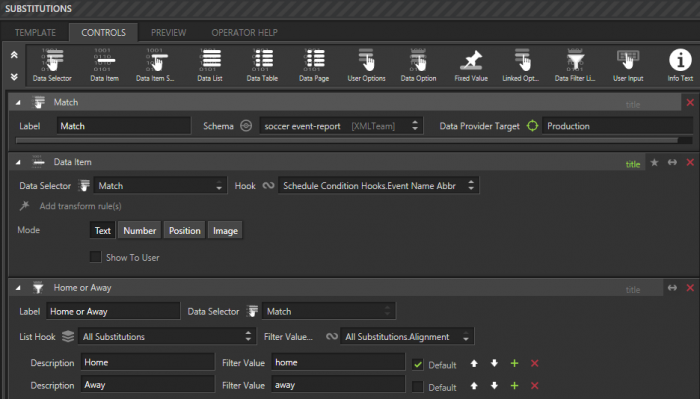Toggle the Show To User checkbox
Viewport: 700px width, 399px height.
(96, 257)
